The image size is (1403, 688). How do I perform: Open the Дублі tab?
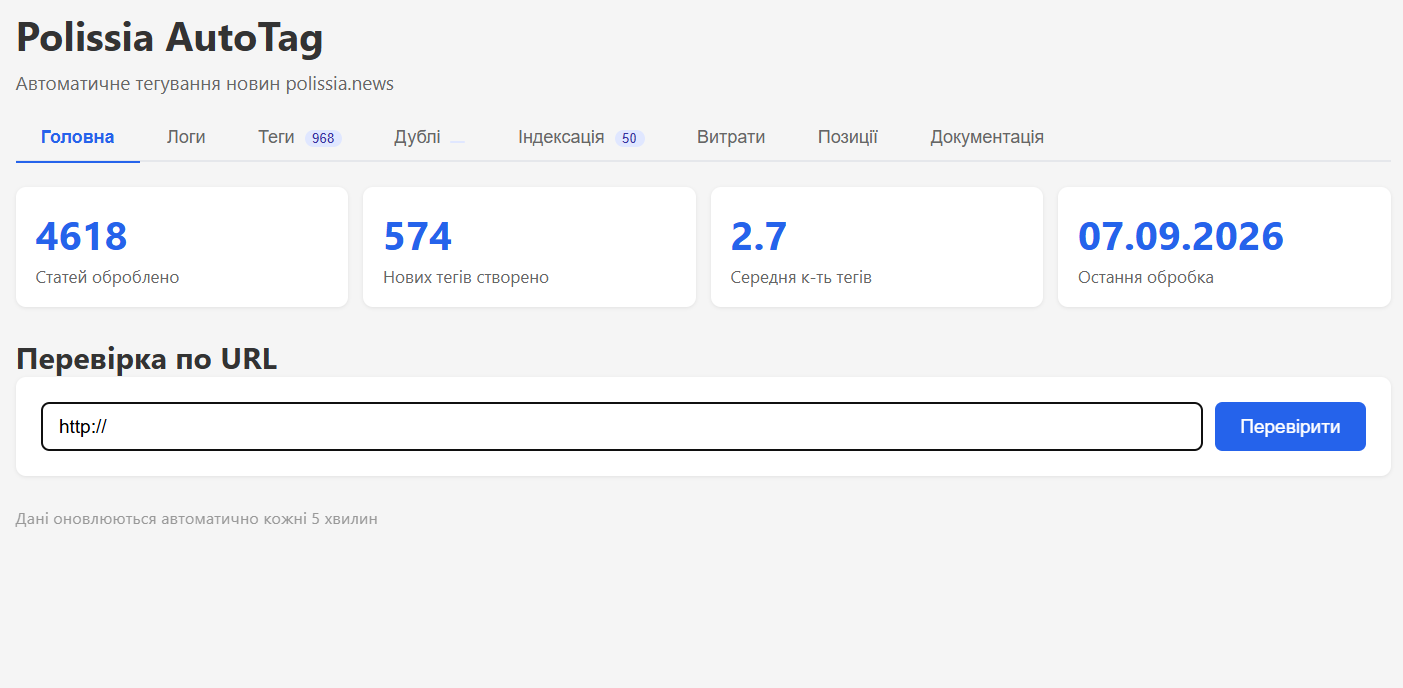(430, 137)
